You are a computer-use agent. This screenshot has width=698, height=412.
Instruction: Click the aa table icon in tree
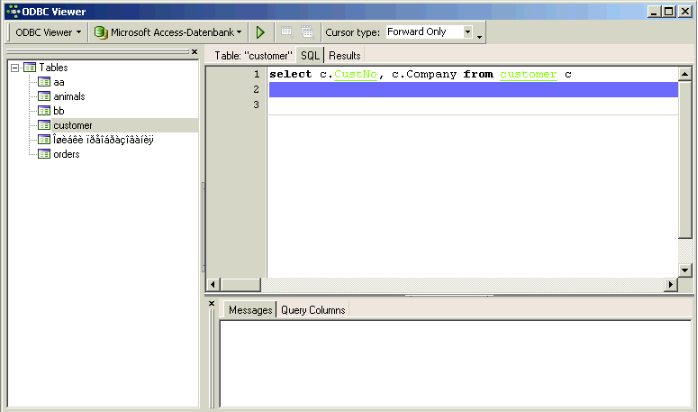pos(44,82)
